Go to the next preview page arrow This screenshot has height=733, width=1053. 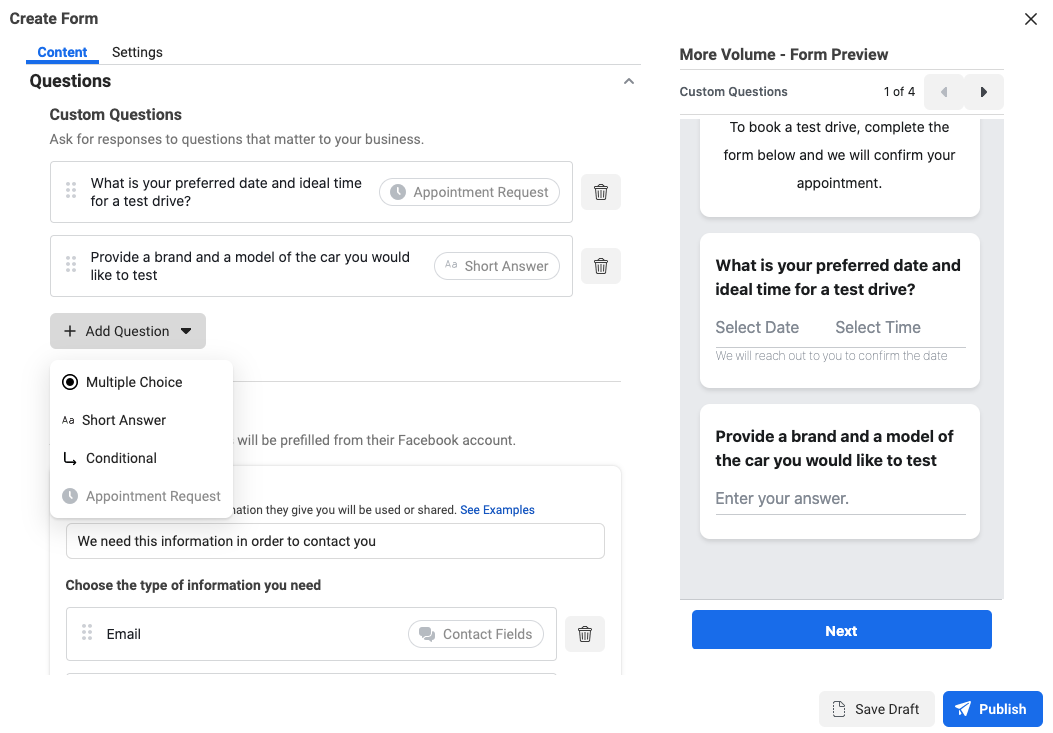984,92
